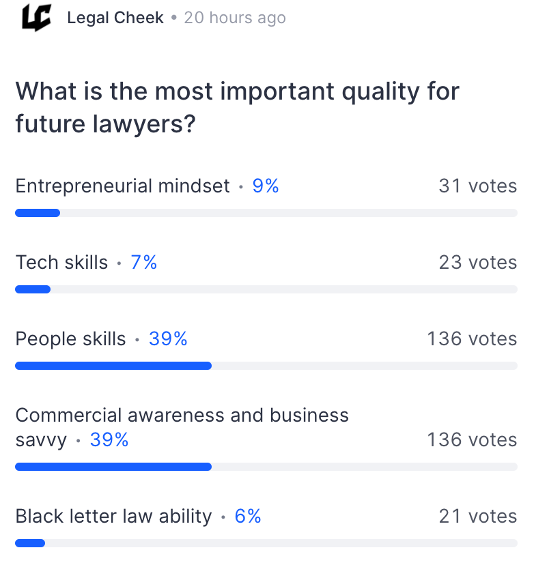
Task: Click the Commercial awareness progress bar
Action: (266, 467)
